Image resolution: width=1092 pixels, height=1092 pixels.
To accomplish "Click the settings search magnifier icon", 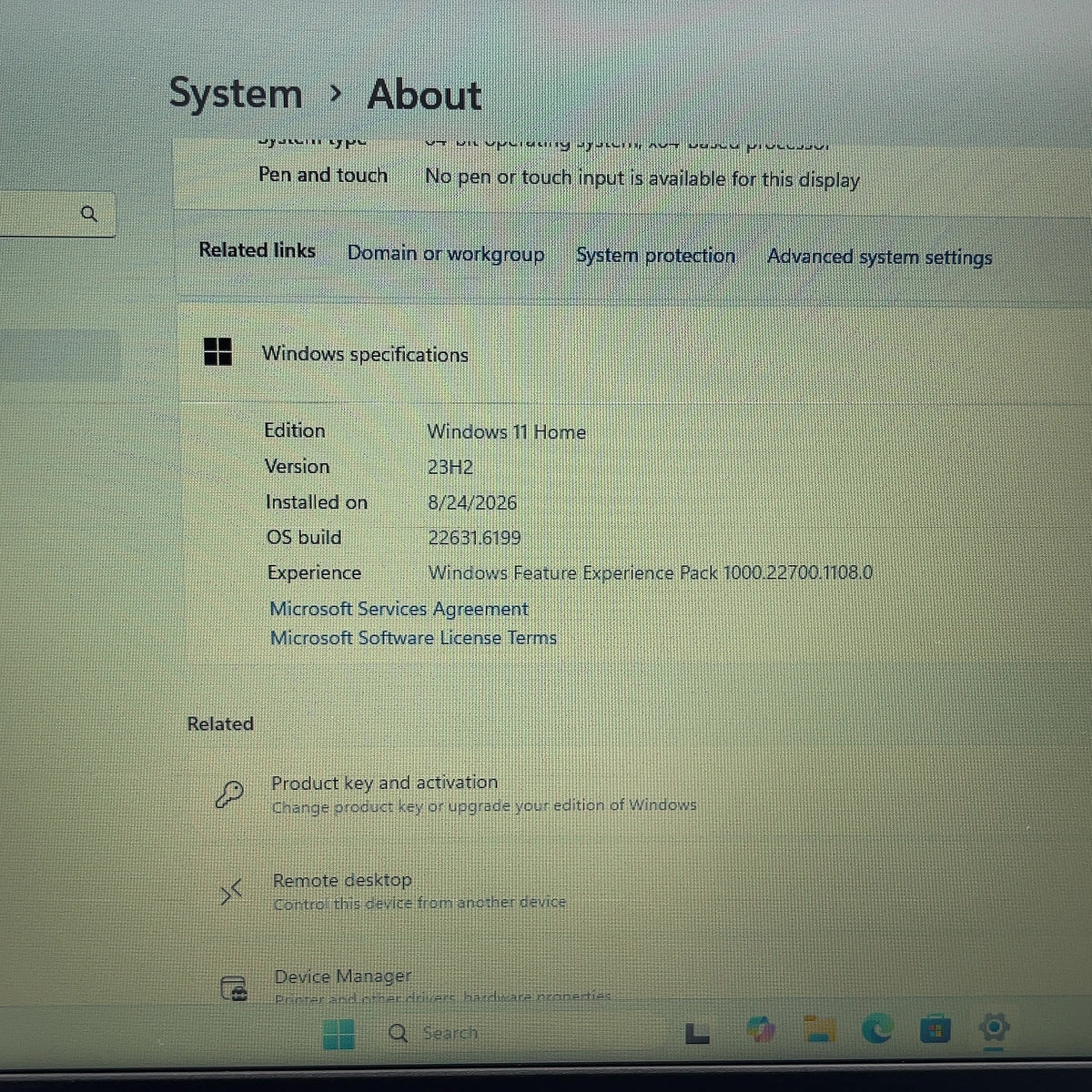I will point(88,214).
